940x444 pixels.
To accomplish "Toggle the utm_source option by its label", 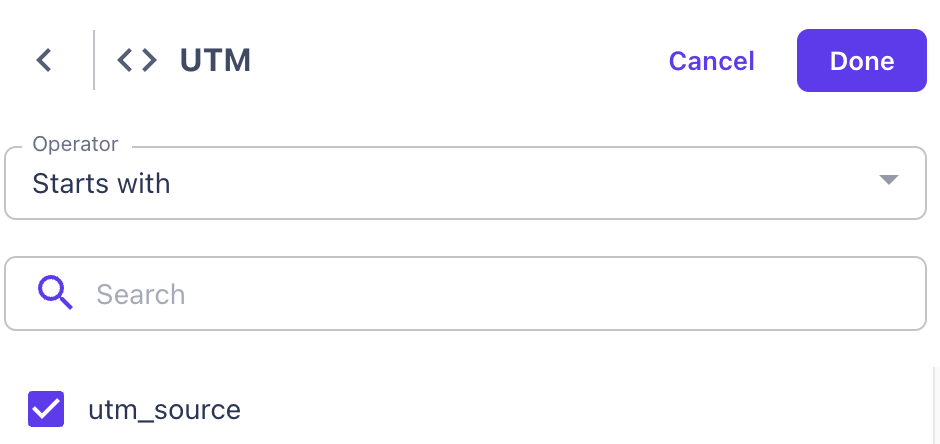I will click(164, 409).
